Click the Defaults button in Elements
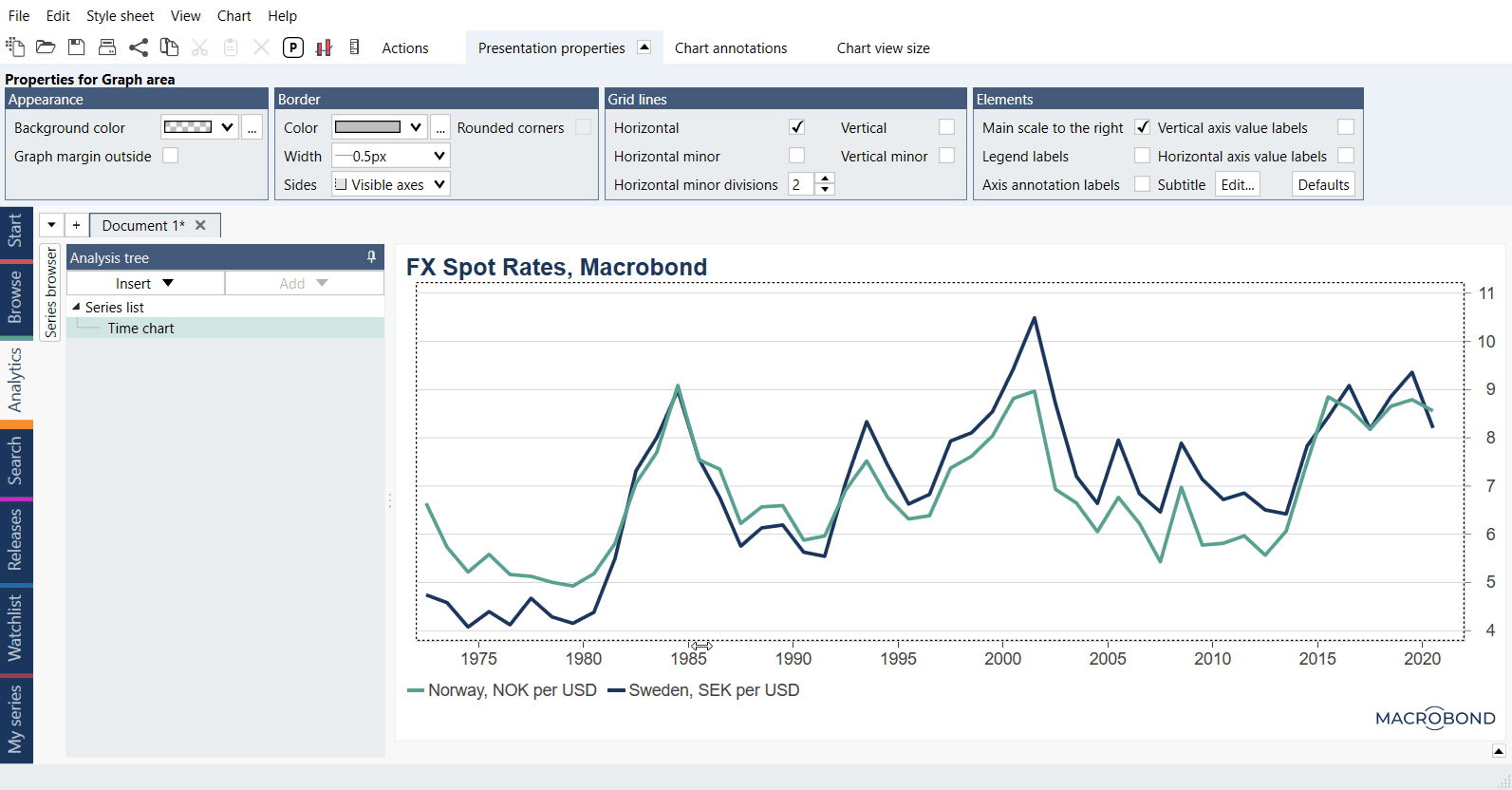Viewport: 1512px width, 790px height. (x=1323, y=184)
